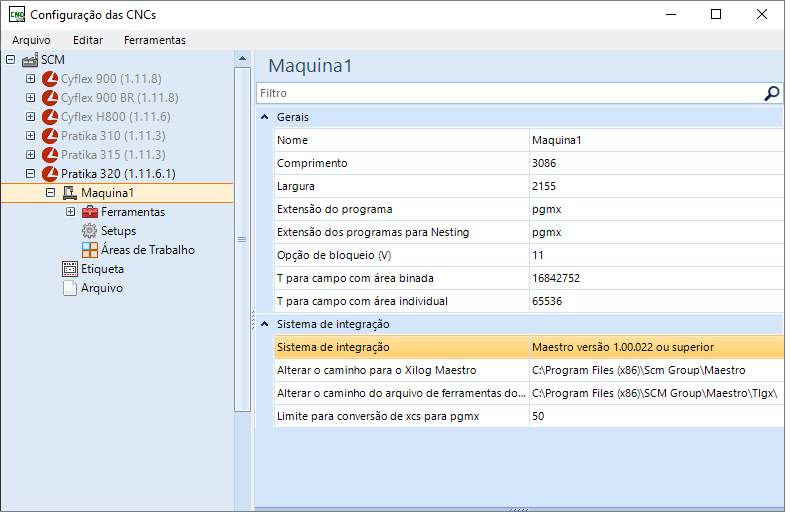The image size is (791, 522).
Task: Open the Arquivo menu
Action: pos(31,40)
